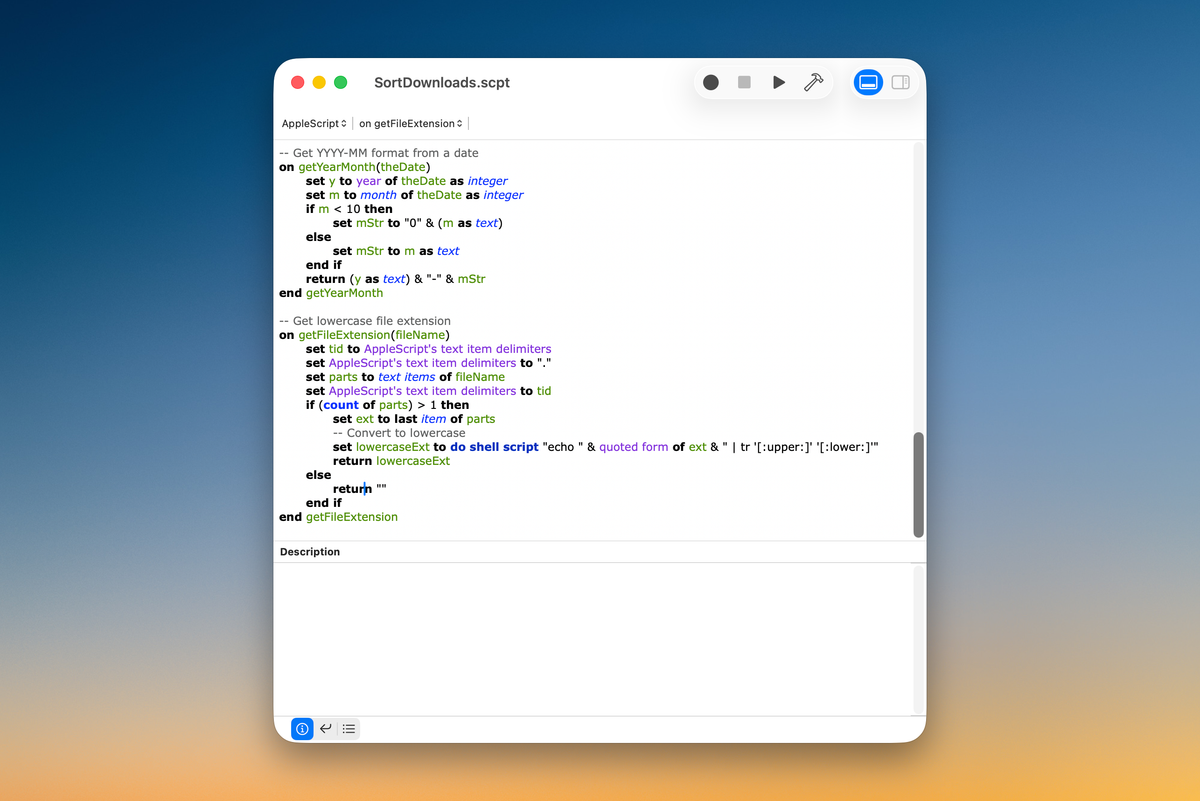Click the code editor vertical scrollbar thumb
The width and height of the screenshot is (1200, 801).
pos(918,485)
